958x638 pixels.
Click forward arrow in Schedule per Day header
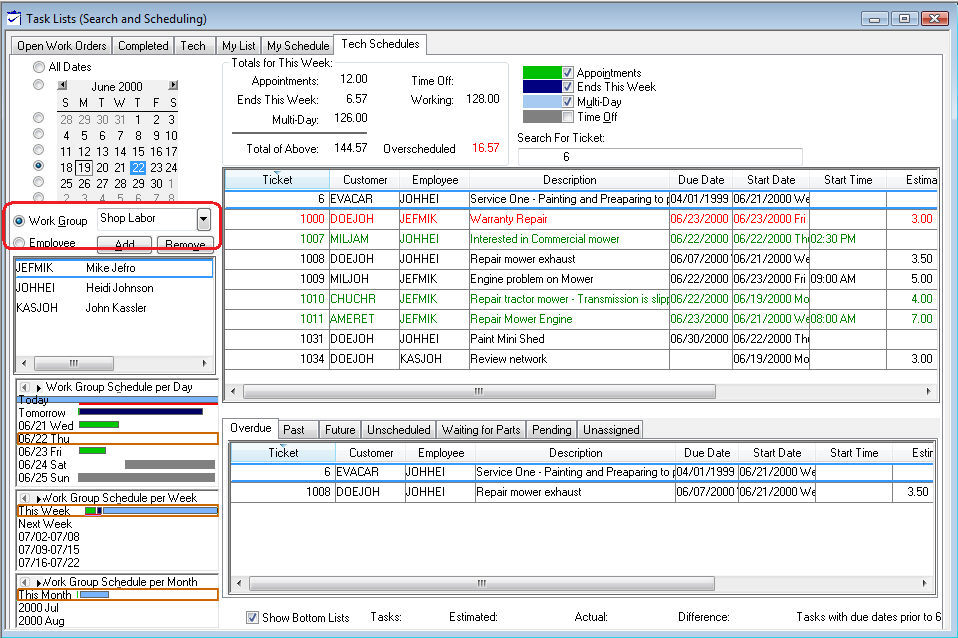(x=39, y=387)
